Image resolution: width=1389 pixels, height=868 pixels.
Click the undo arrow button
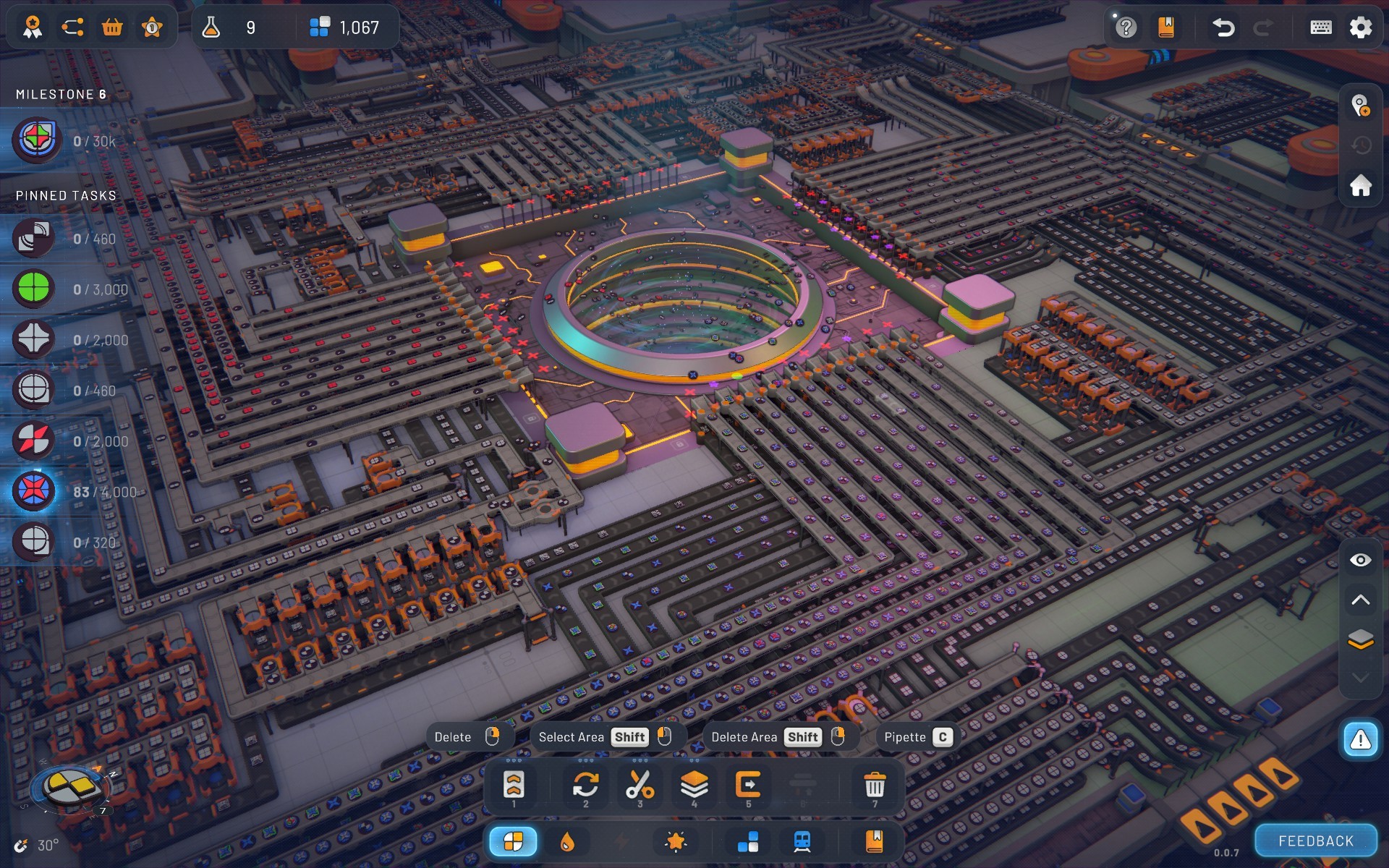pyautogui.click(x=1223, y=27)
